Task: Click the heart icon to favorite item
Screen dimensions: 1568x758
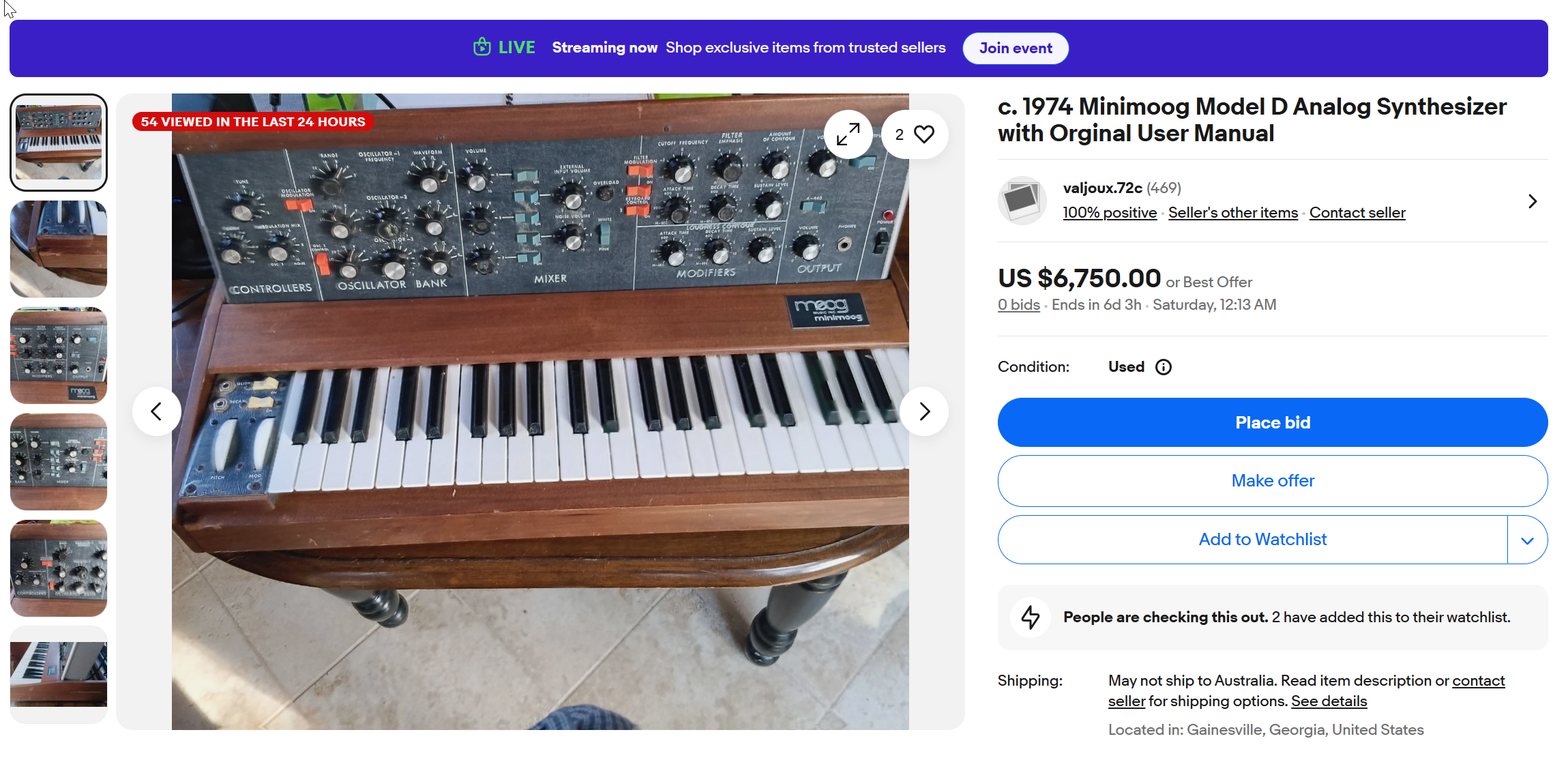Action: 924,134
